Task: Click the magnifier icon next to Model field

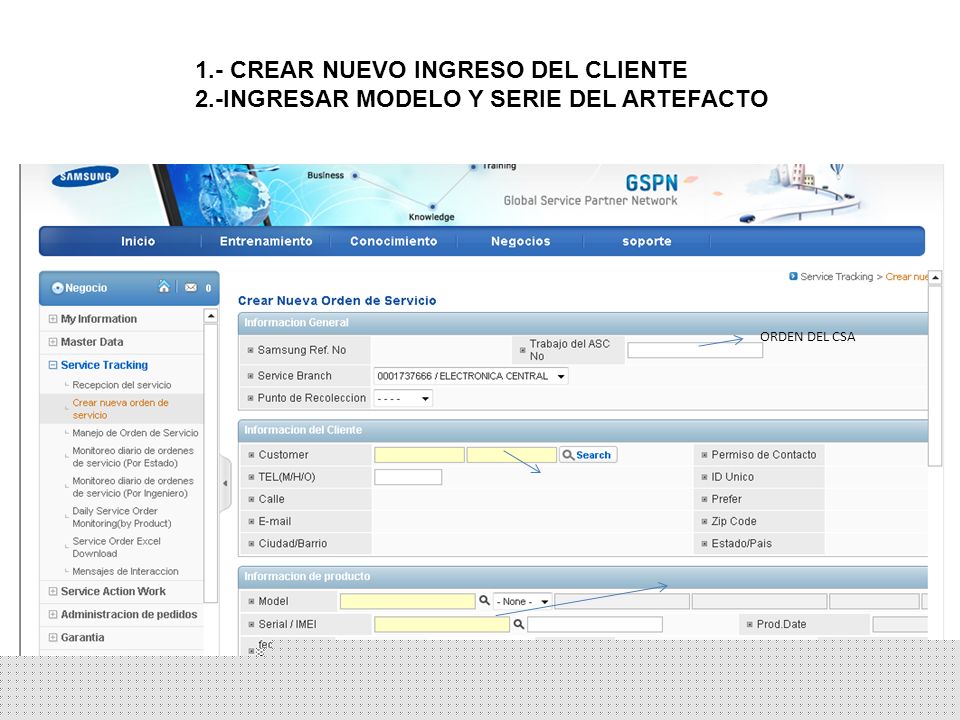Action: point(484,601)
